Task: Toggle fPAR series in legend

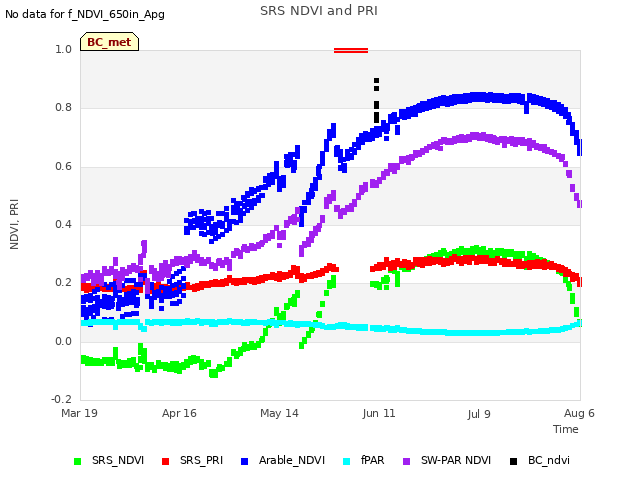Action: click(x=363, y=460)
